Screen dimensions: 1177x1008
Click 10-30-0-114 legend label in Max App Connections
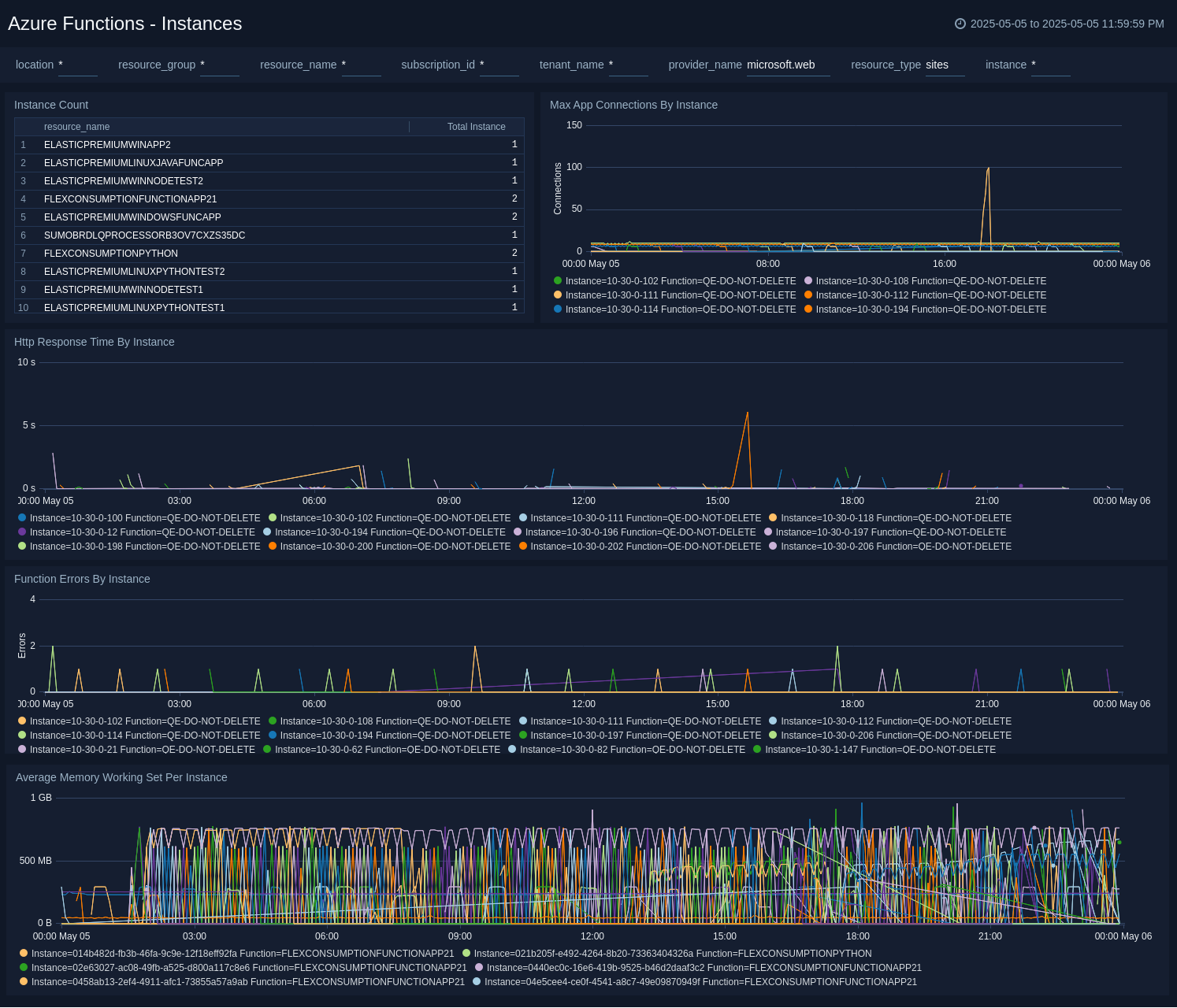(x=681, y=309)
